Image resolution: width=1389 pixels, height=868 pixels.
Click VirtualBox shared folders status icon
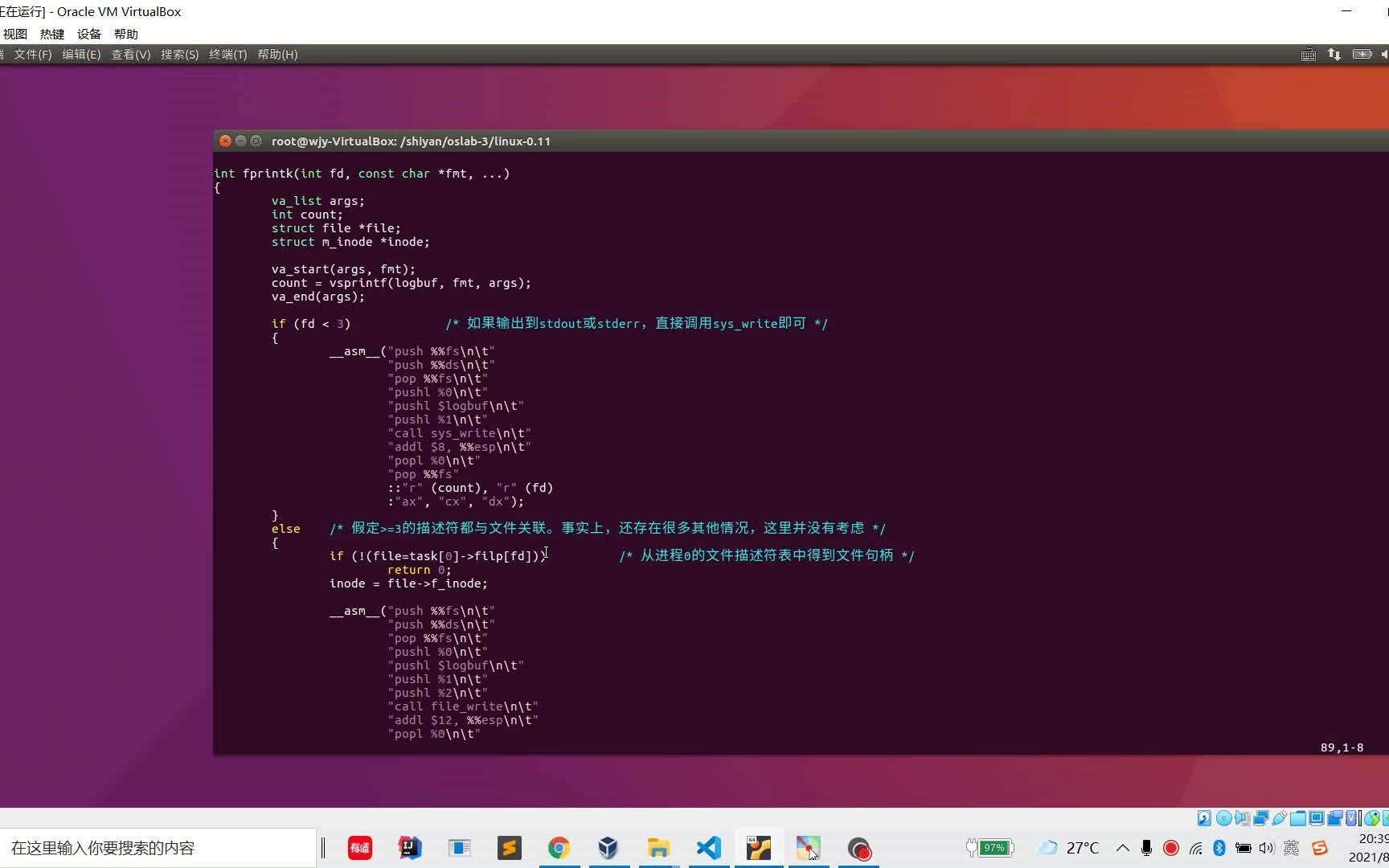[1297, 818]
